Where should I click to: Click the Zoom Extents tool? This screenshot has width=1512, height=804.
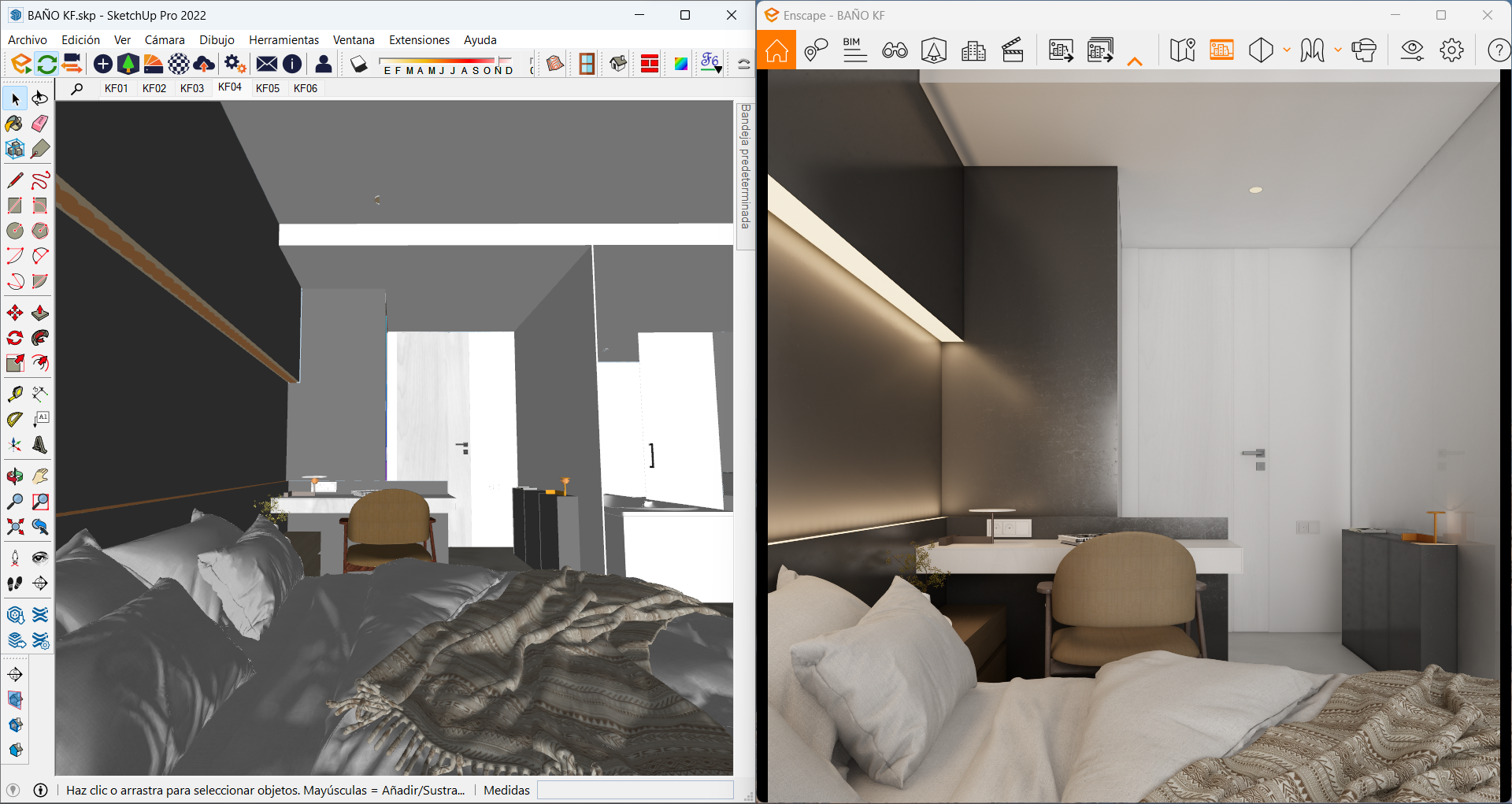[15, 527]
